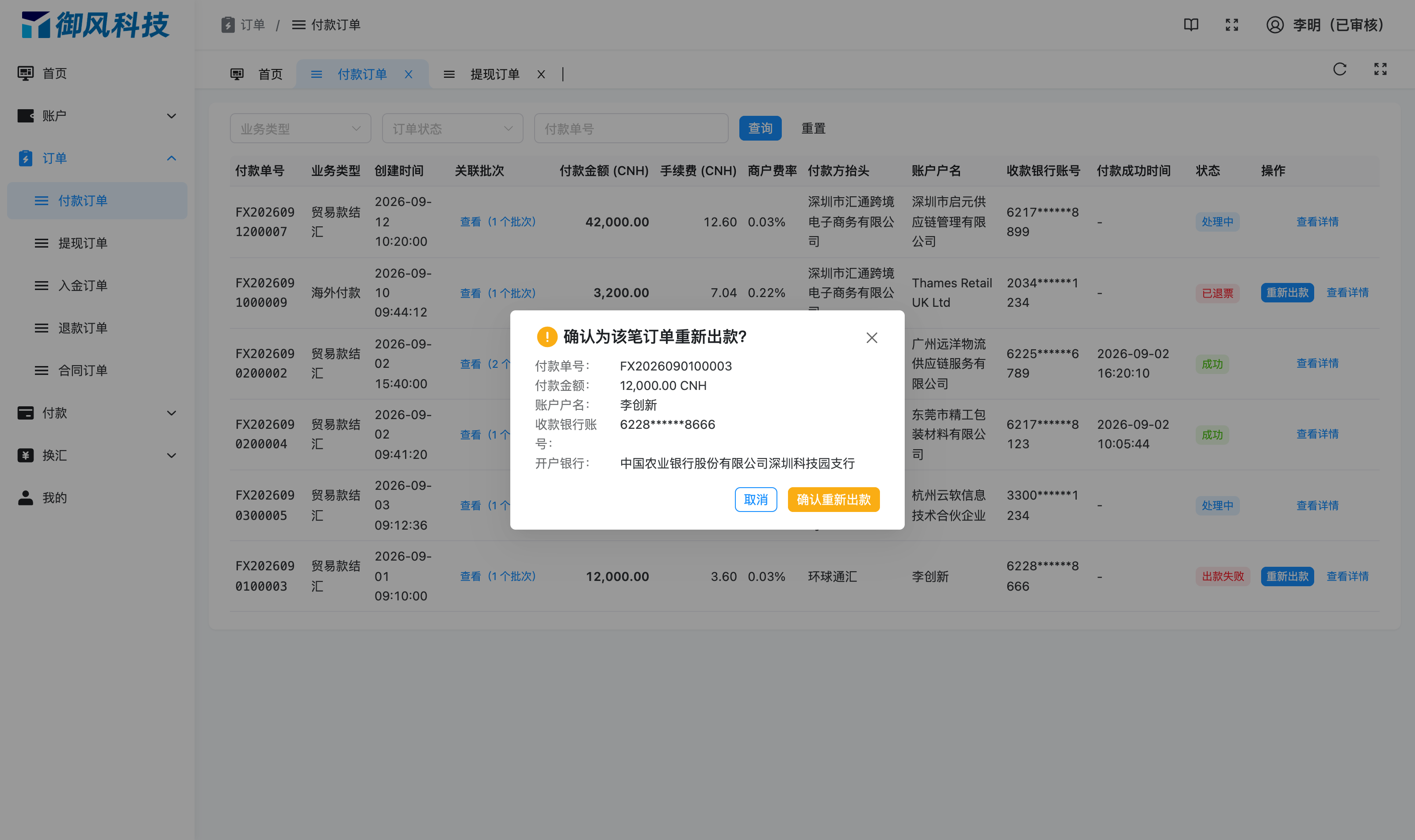Image resolution: width=1415 pixels, height=840 pixels.
Task: View details of order FX2026090300005
Action: coord(1318,505)
